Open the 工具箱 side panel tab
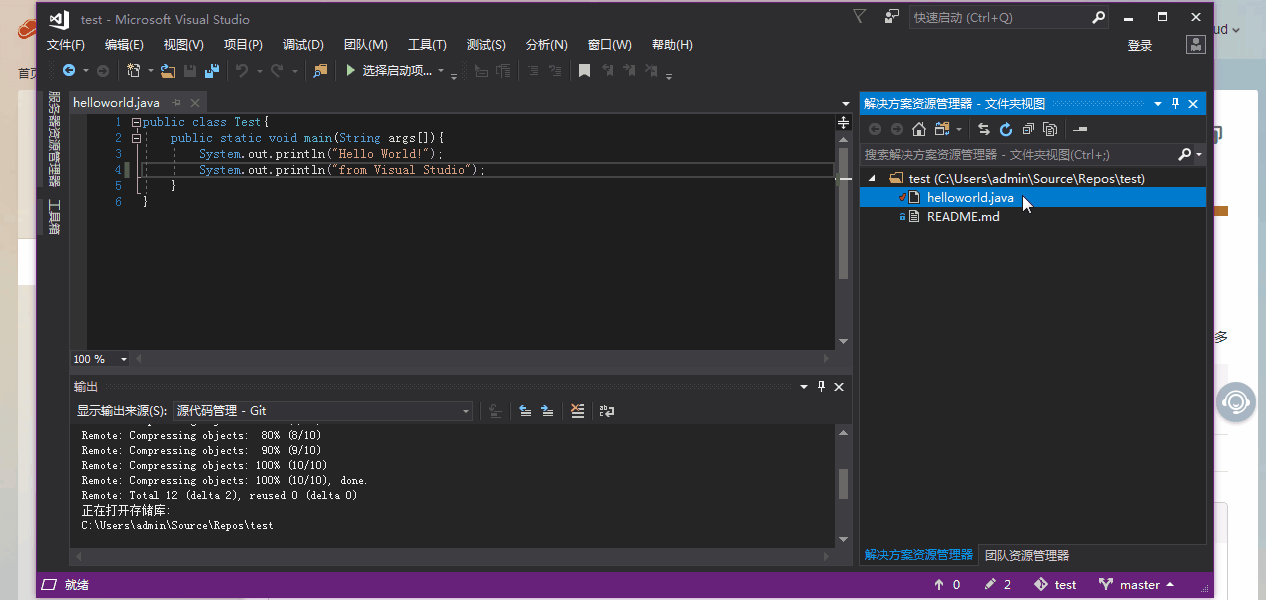1266x600 pixels. [x=54, y=218]
